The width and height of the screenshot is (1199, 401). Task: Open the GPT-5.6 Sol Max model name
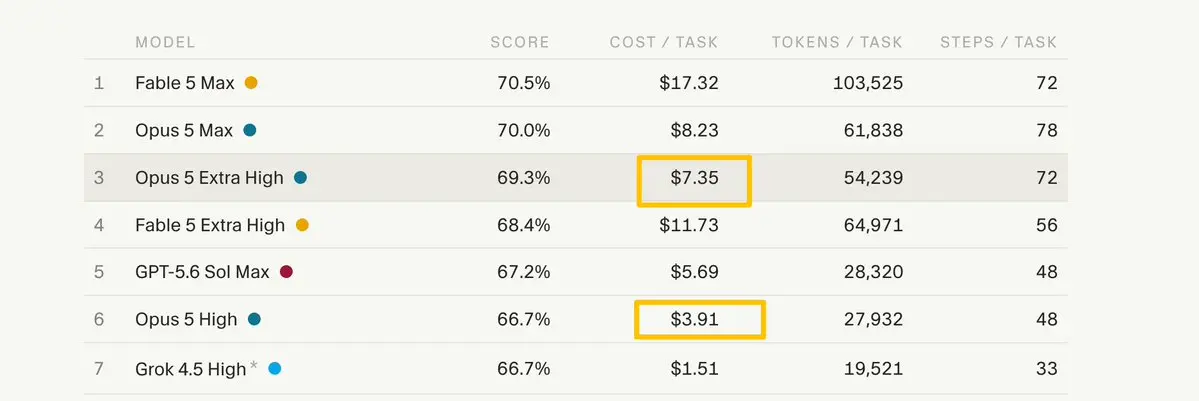(203, 272)
